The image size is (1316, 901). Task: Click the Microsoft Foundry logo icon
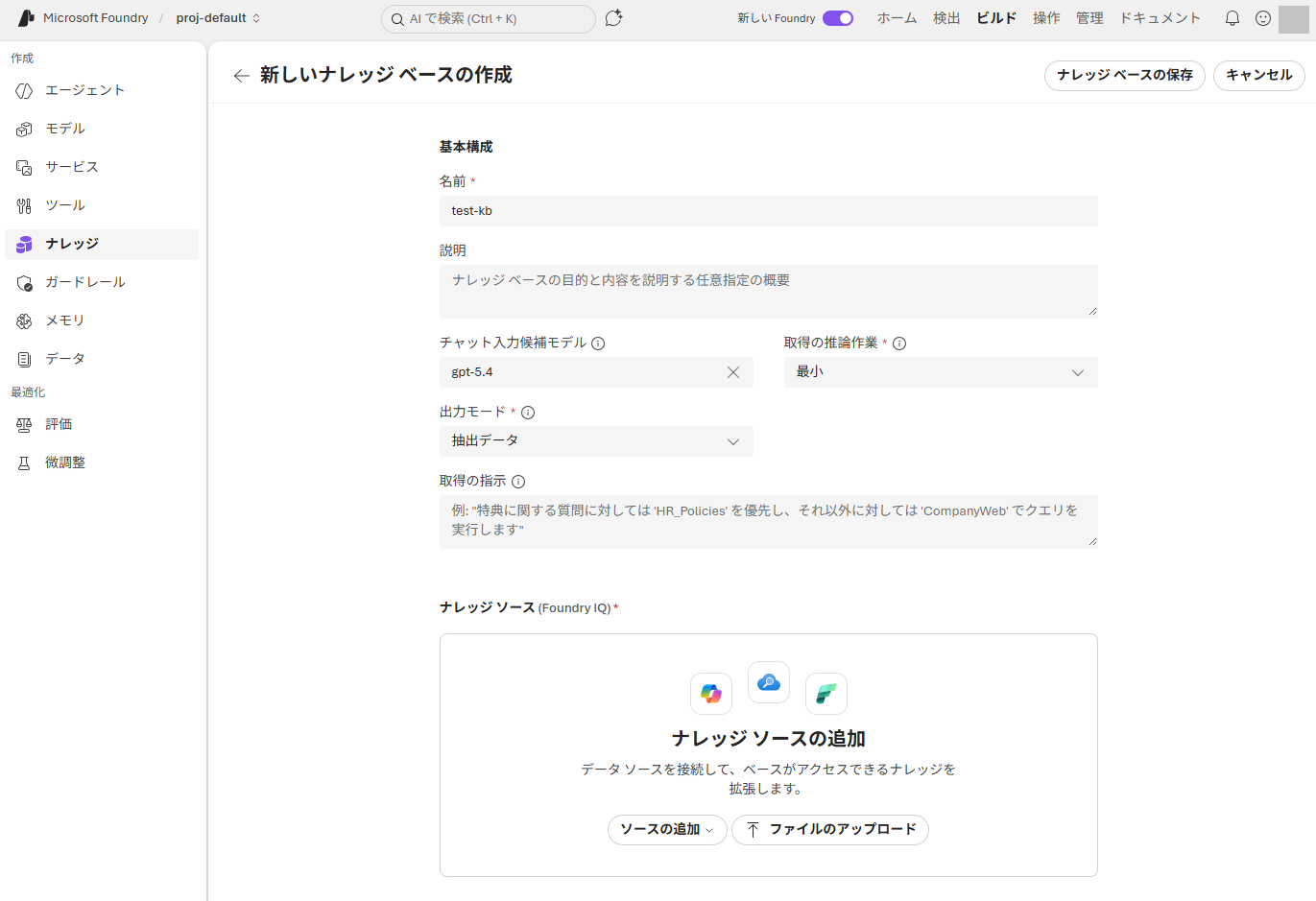[26, 18]
